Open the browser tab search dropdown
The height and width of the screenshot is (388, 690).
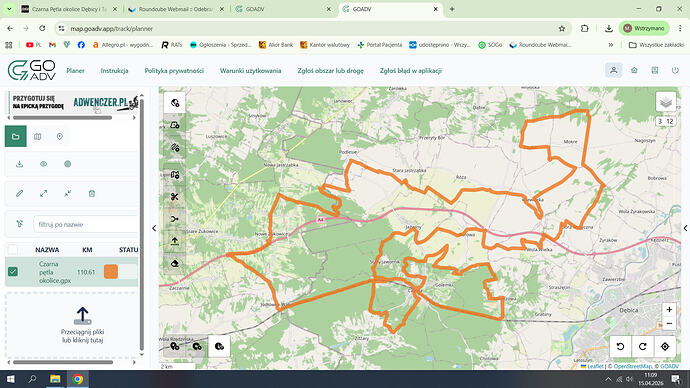(x=9, y=9)
